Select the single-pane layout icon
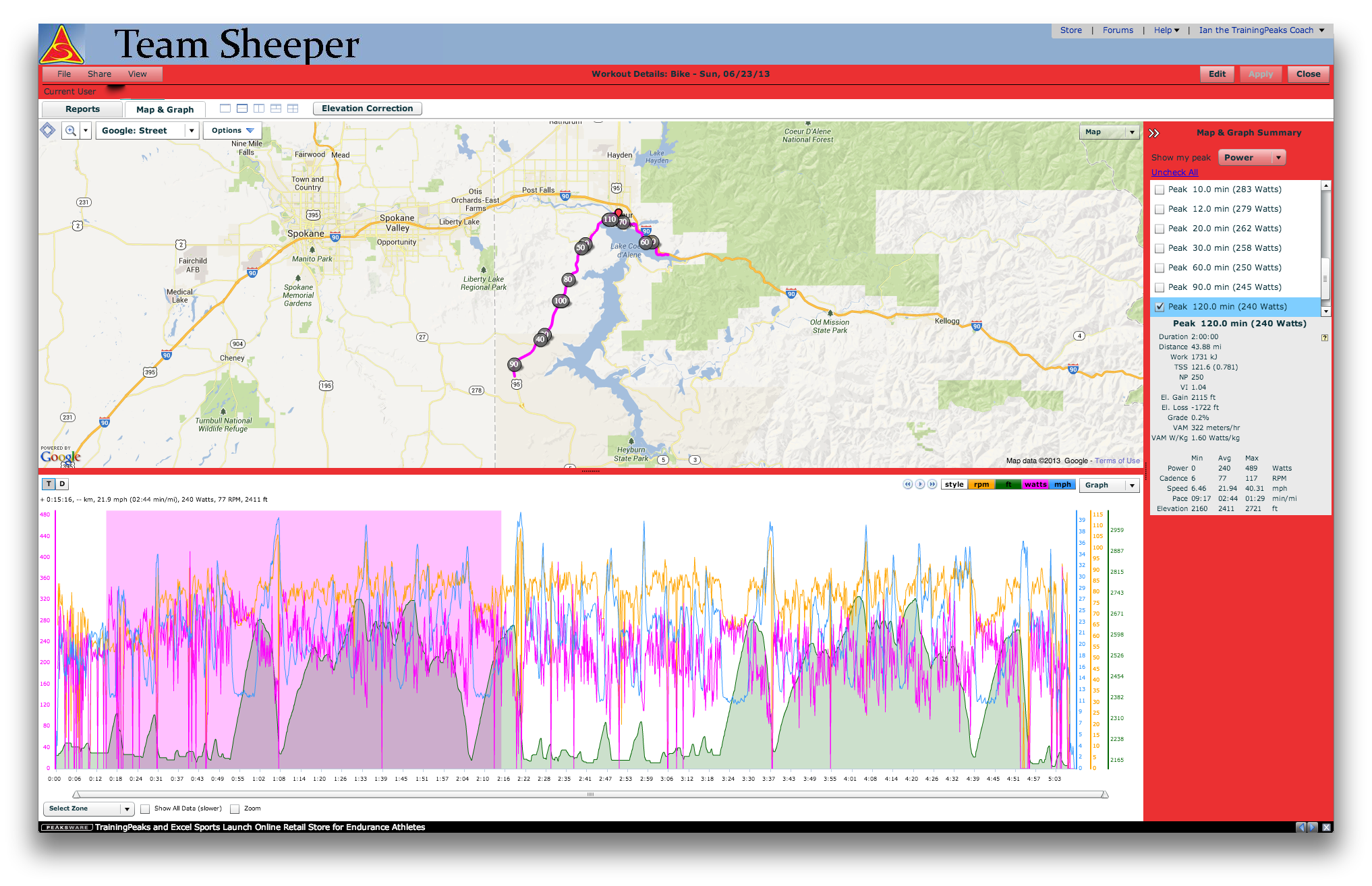The width and height of the screenshot is (1372, 886). click(x=225, y=109)
